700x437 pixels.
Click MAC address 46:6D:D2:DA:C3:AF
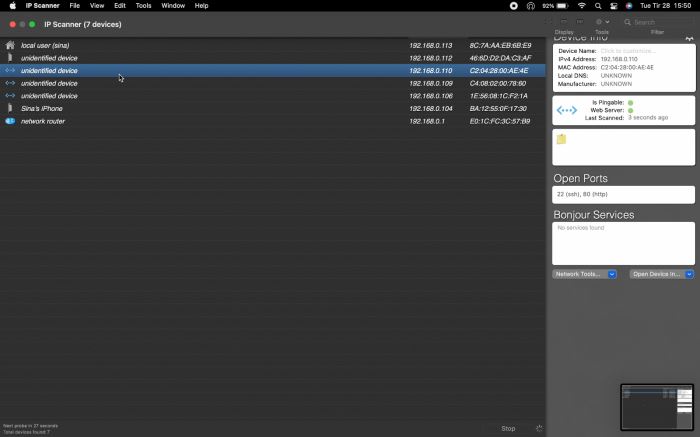pos(500,58)
